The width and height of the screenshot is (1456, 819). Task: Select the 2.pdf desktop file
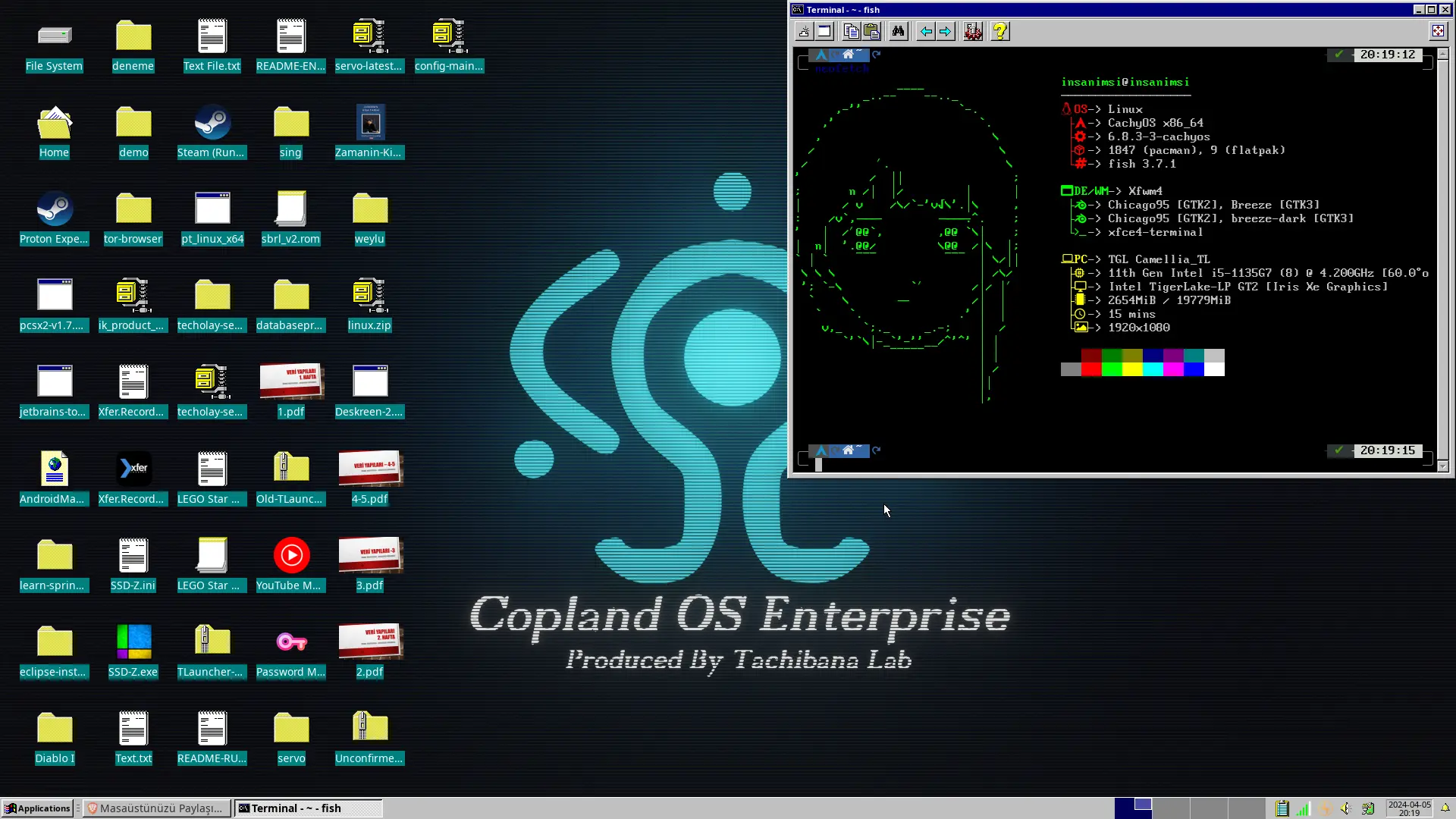370,652
